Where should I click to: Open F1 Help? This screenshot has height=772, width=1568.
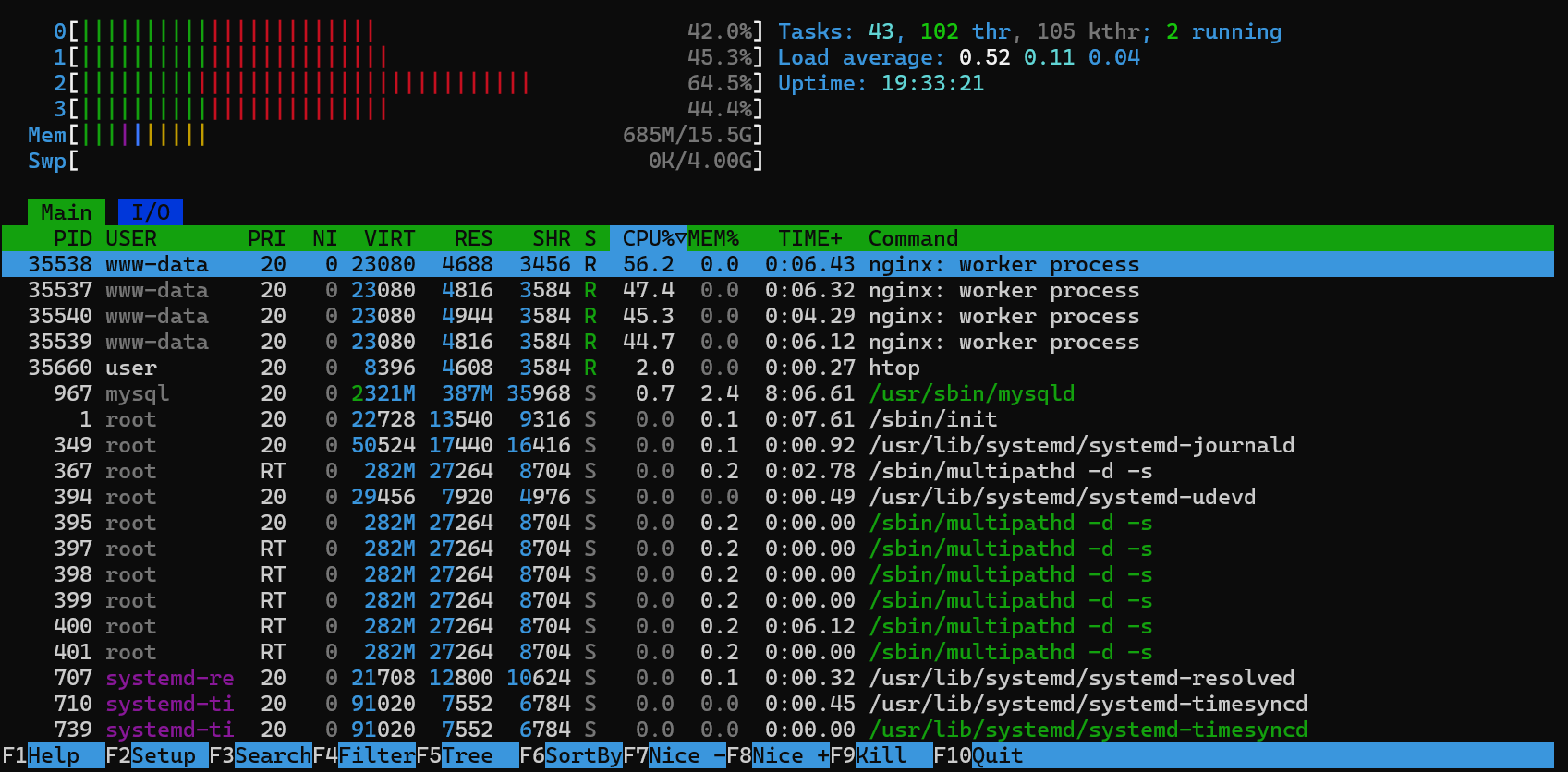54,755
